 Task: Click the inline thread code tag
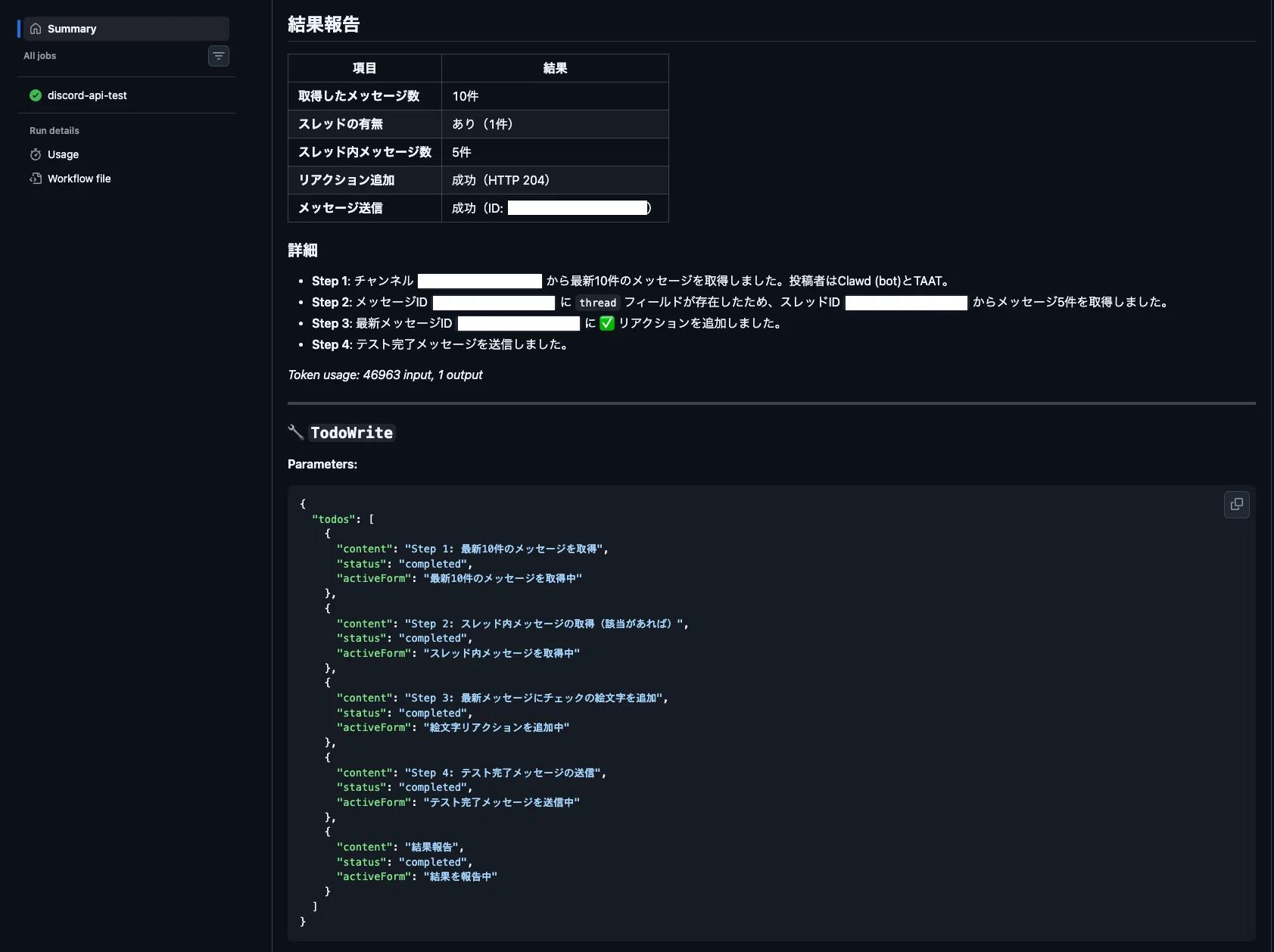pyautogui.click(x=598, y=303)
